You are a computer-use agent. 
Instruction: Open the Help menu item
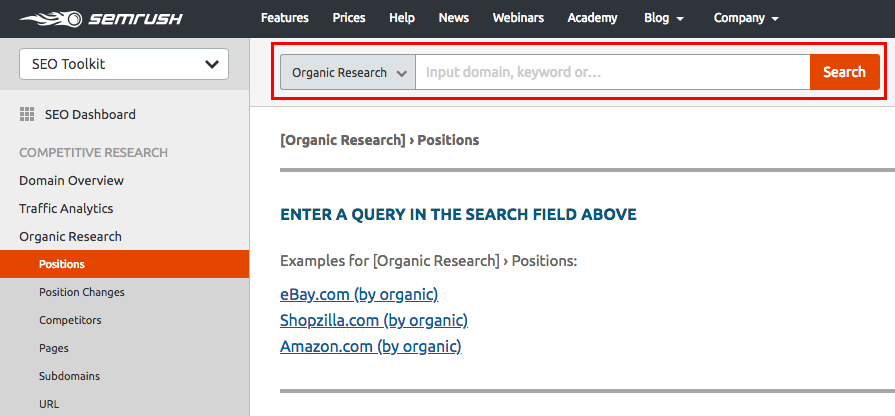tap(402, 18)
